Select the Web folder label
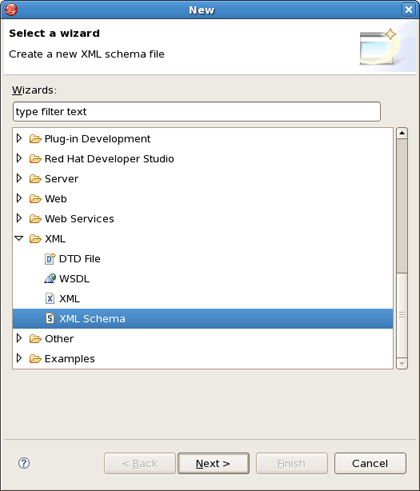This screenshot has height=491, width=420. (x=56, y=199)
